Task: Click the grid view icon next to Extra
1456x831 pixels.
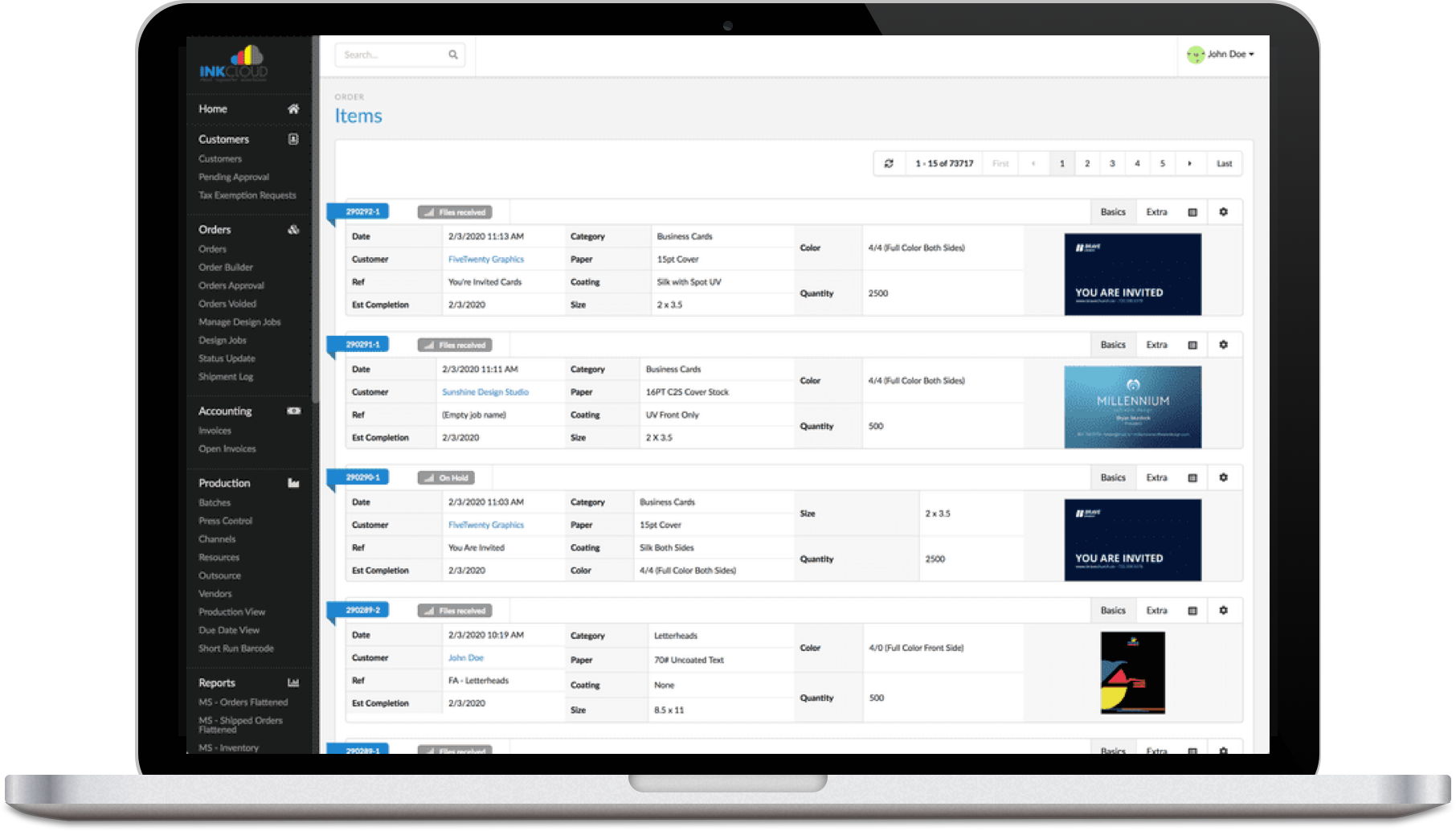Action: [1192, 211]
